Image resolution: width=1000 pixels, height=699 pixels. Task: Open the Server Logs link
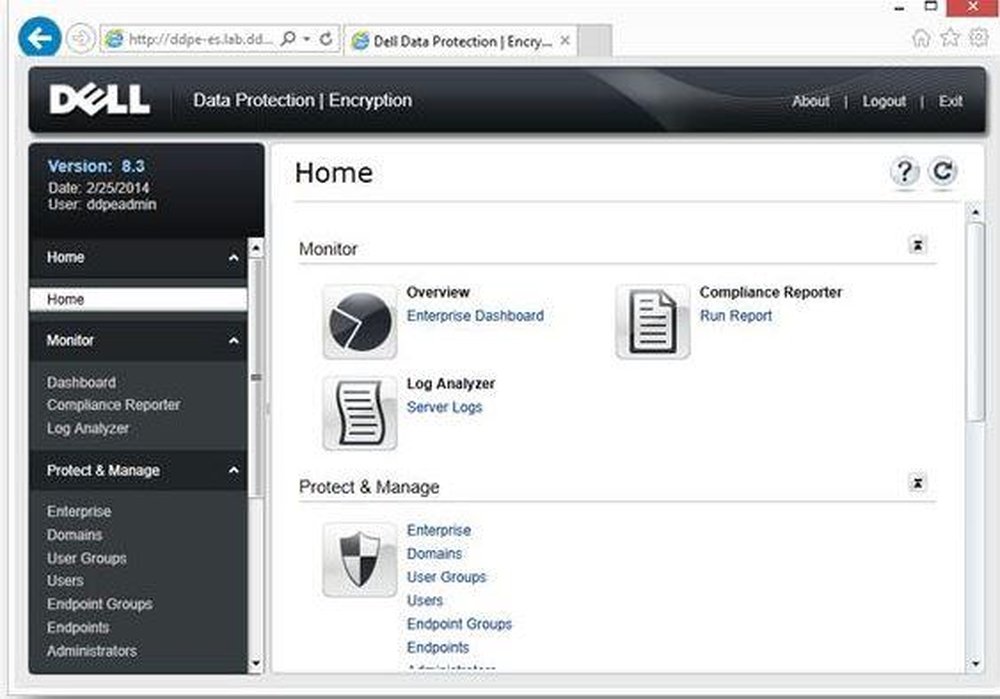(445, 407)
